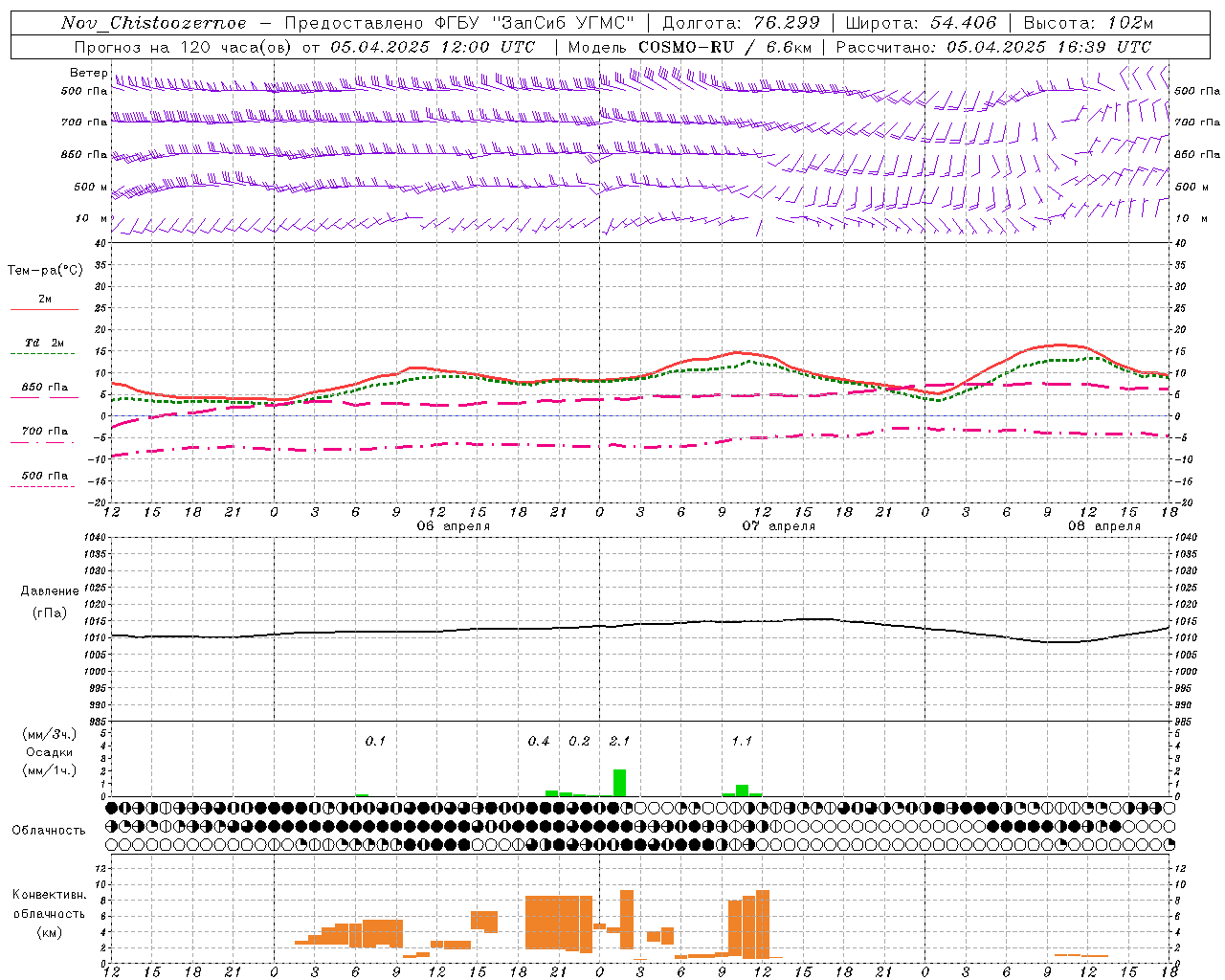Screen dimensions: 1225x980
Task: Click the 3-hour precipitation value 0.1
Action: click(x=375, y=741)
